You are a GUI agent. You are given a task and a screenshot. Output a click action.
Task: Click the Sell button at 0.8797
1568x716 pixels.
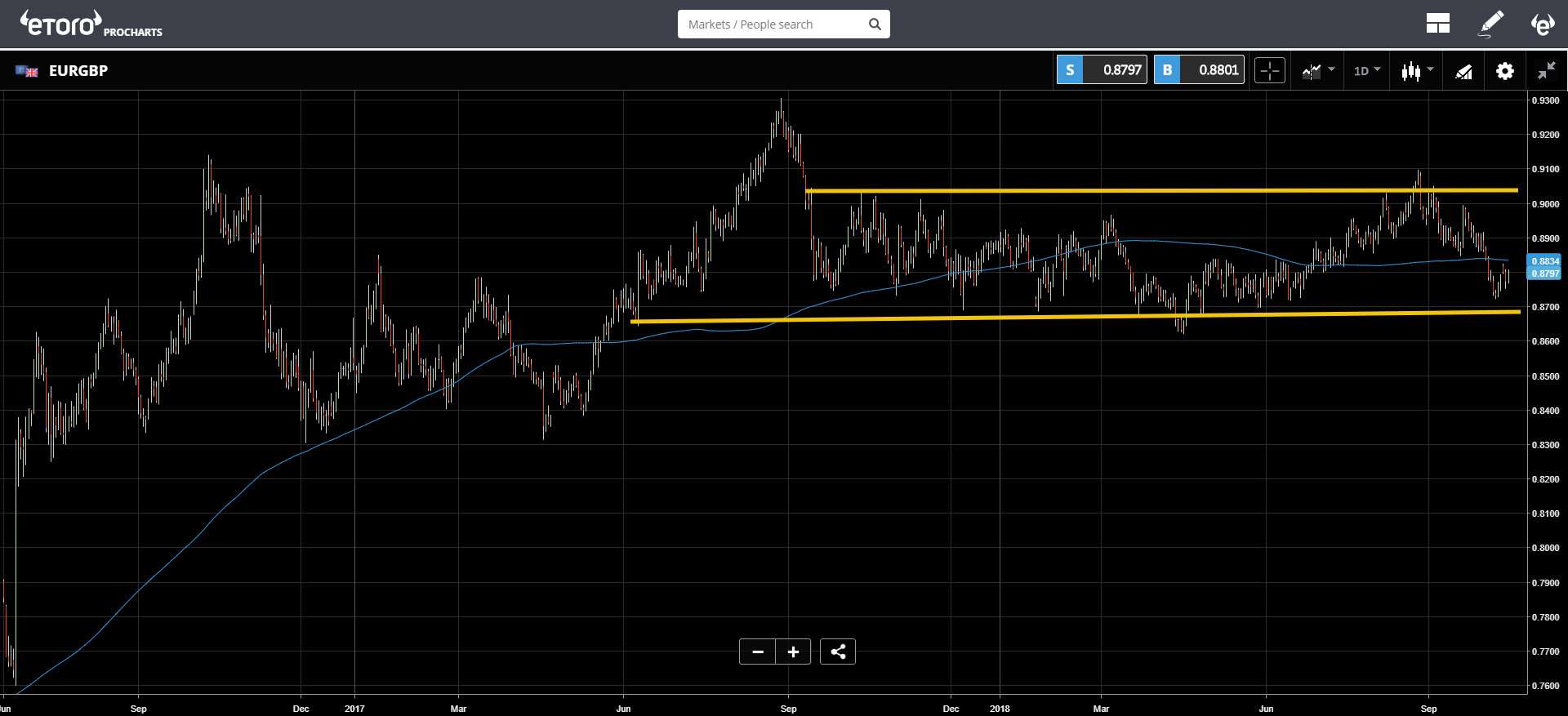tap(1102, 70)
